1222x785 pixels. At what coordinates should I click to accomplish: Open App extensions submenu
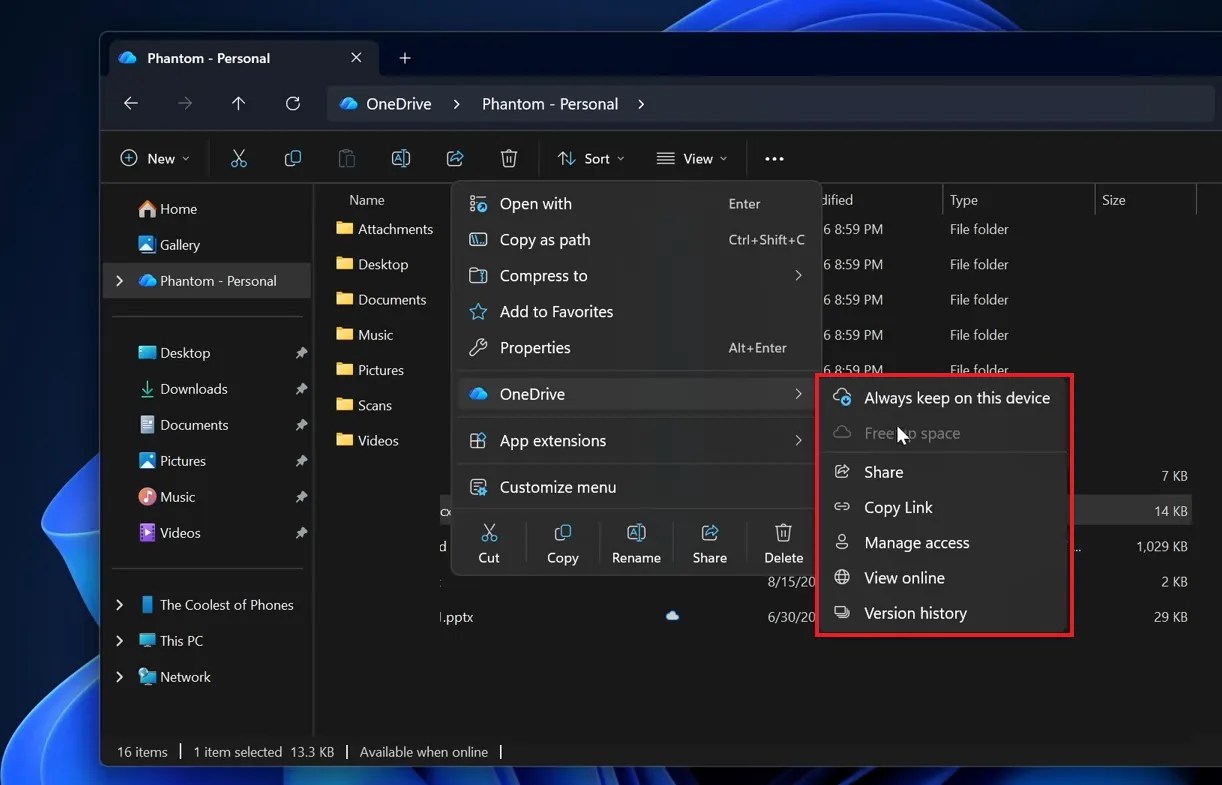(637, 441)
